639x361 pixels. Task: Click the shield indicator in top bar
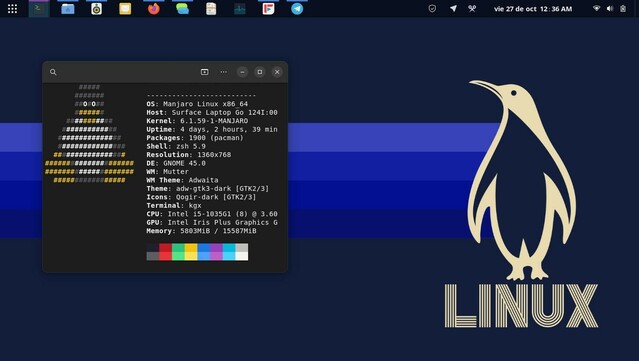(432, 9)
